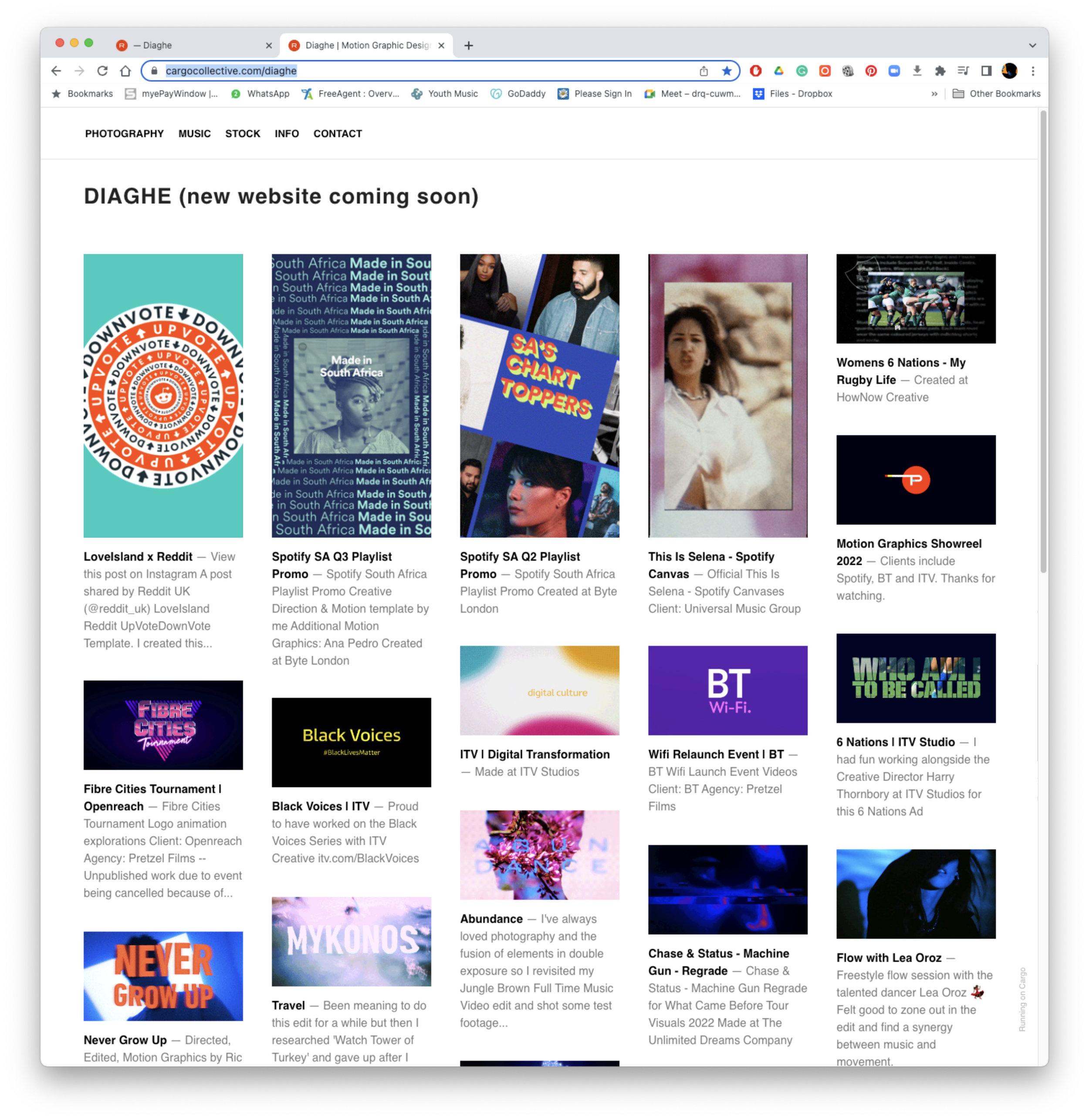Viewport: 1089px width, 1120px height.
Task: Open the Extensions puzzle piece menu
Action: [940, 71]
